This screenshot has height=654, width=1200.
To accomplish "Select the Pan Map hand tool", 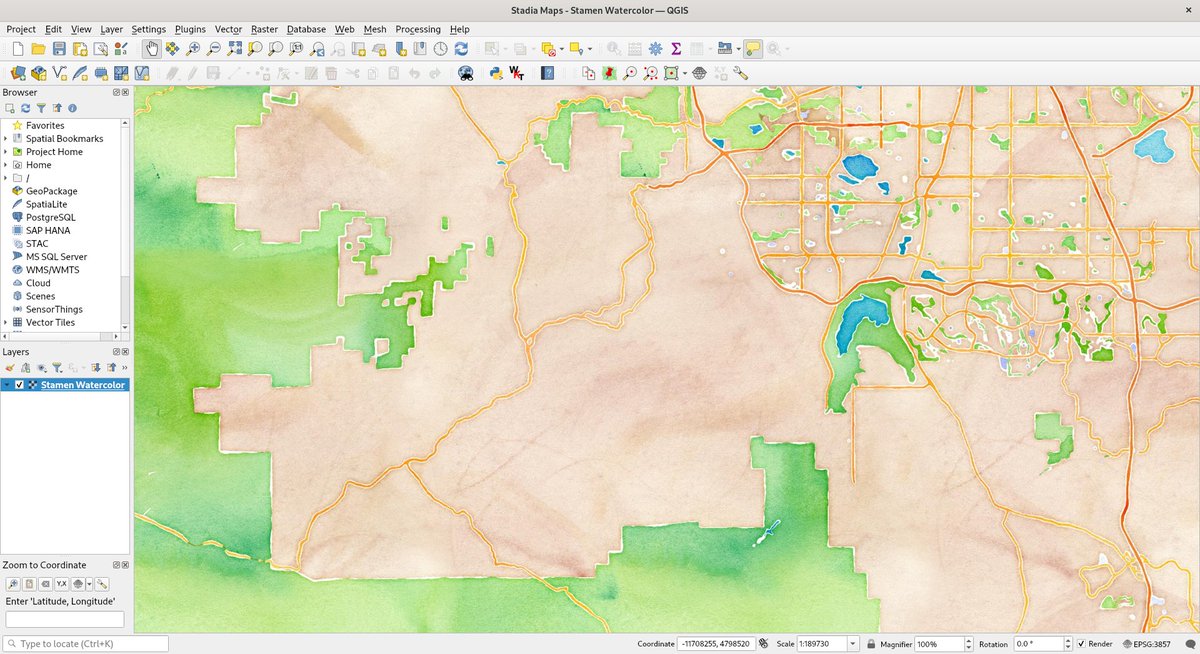I will 152,48.
